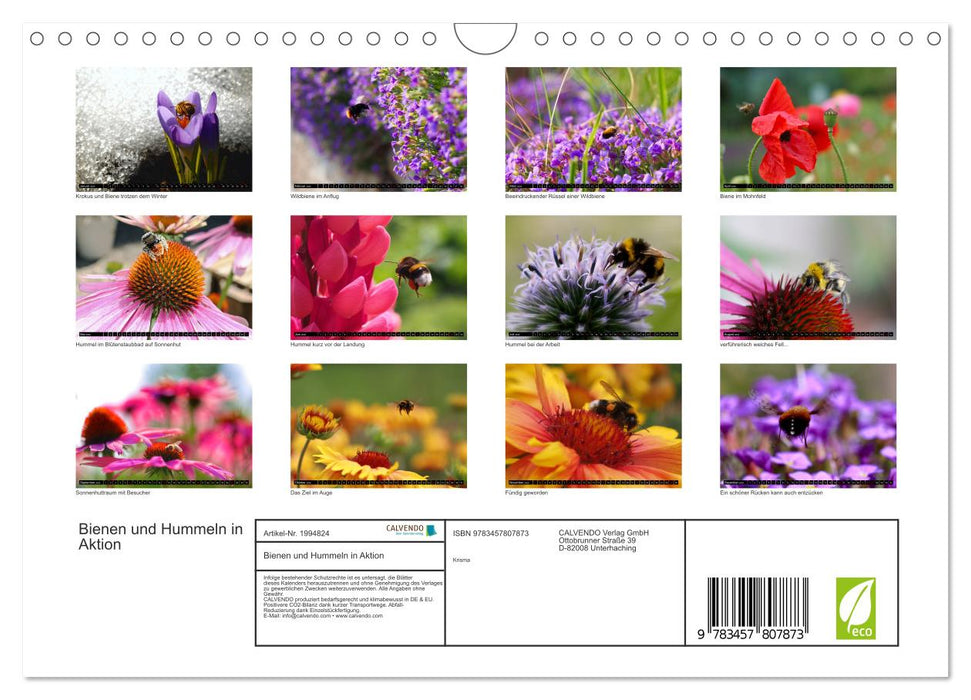Open the 'Hummel kurz vor der Landung' photo
971x700 pixels.
377,276
